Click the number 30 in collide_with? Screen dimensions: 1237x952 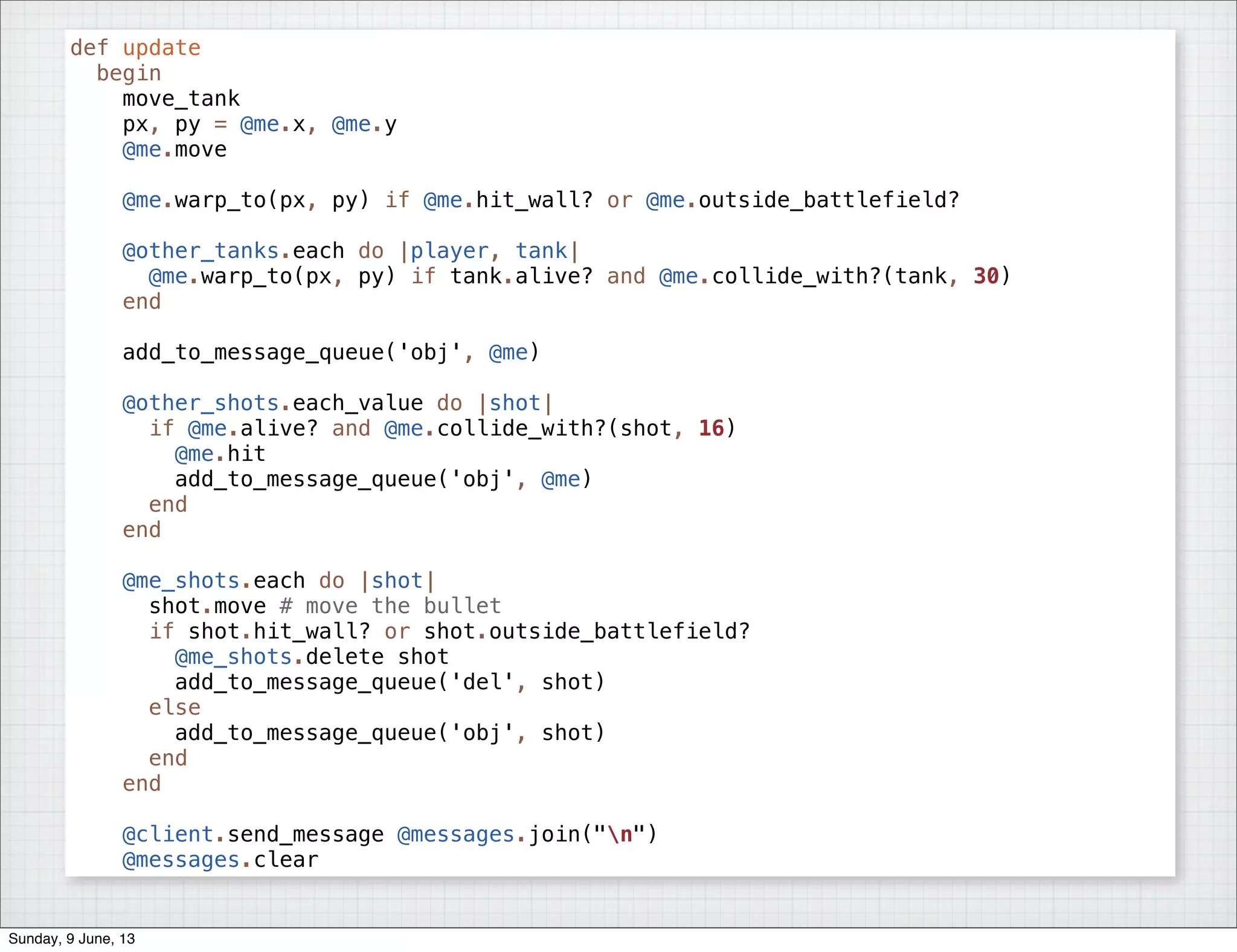tap(986, 276)
